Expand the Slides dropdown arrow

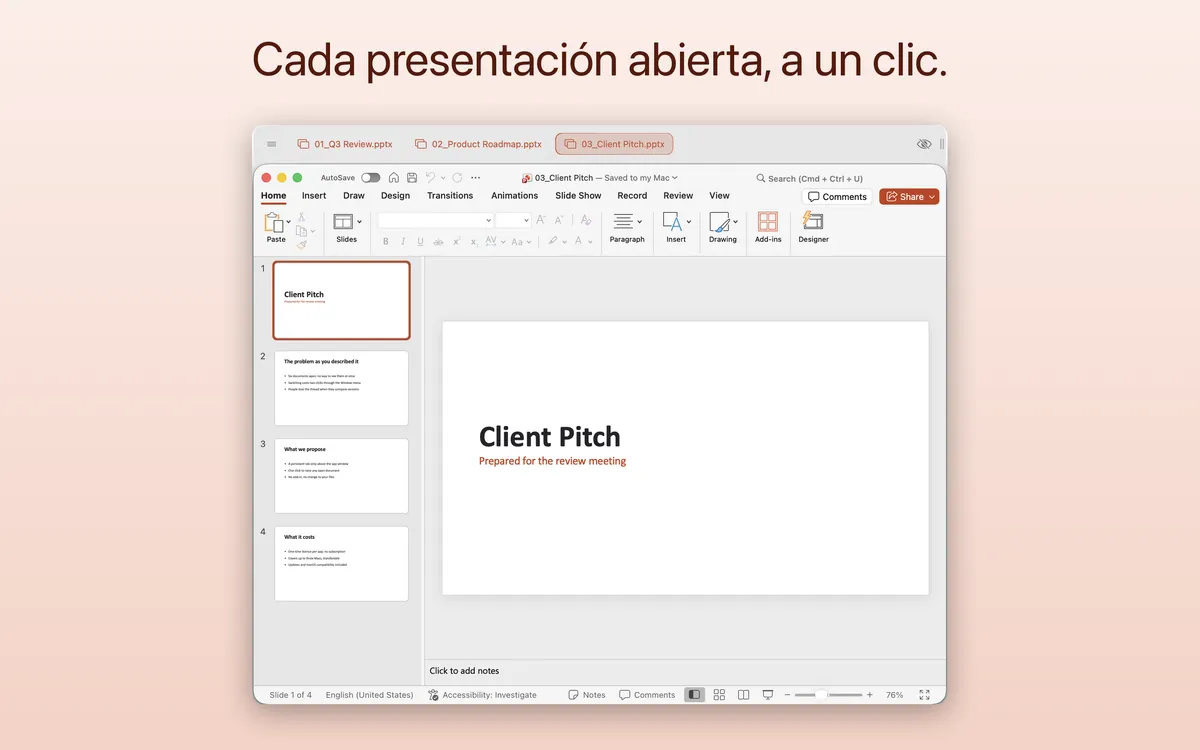(359, 221)
